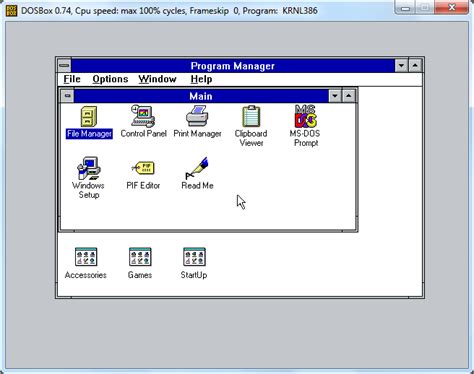
Task: Click the 'Control Panel' label text
Action: pyautogui.click(x=143, y=134)
